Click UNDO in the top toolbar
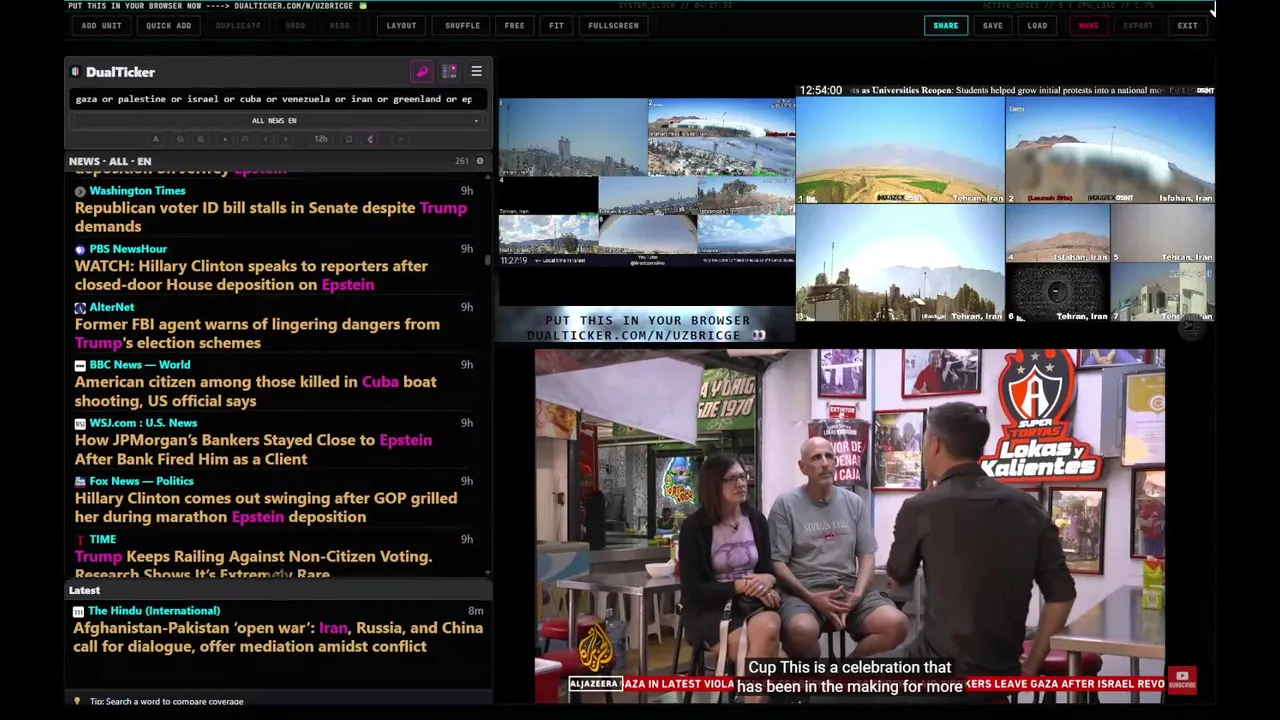Screen dimensions: 1280x720 click(x=295, y=25)
